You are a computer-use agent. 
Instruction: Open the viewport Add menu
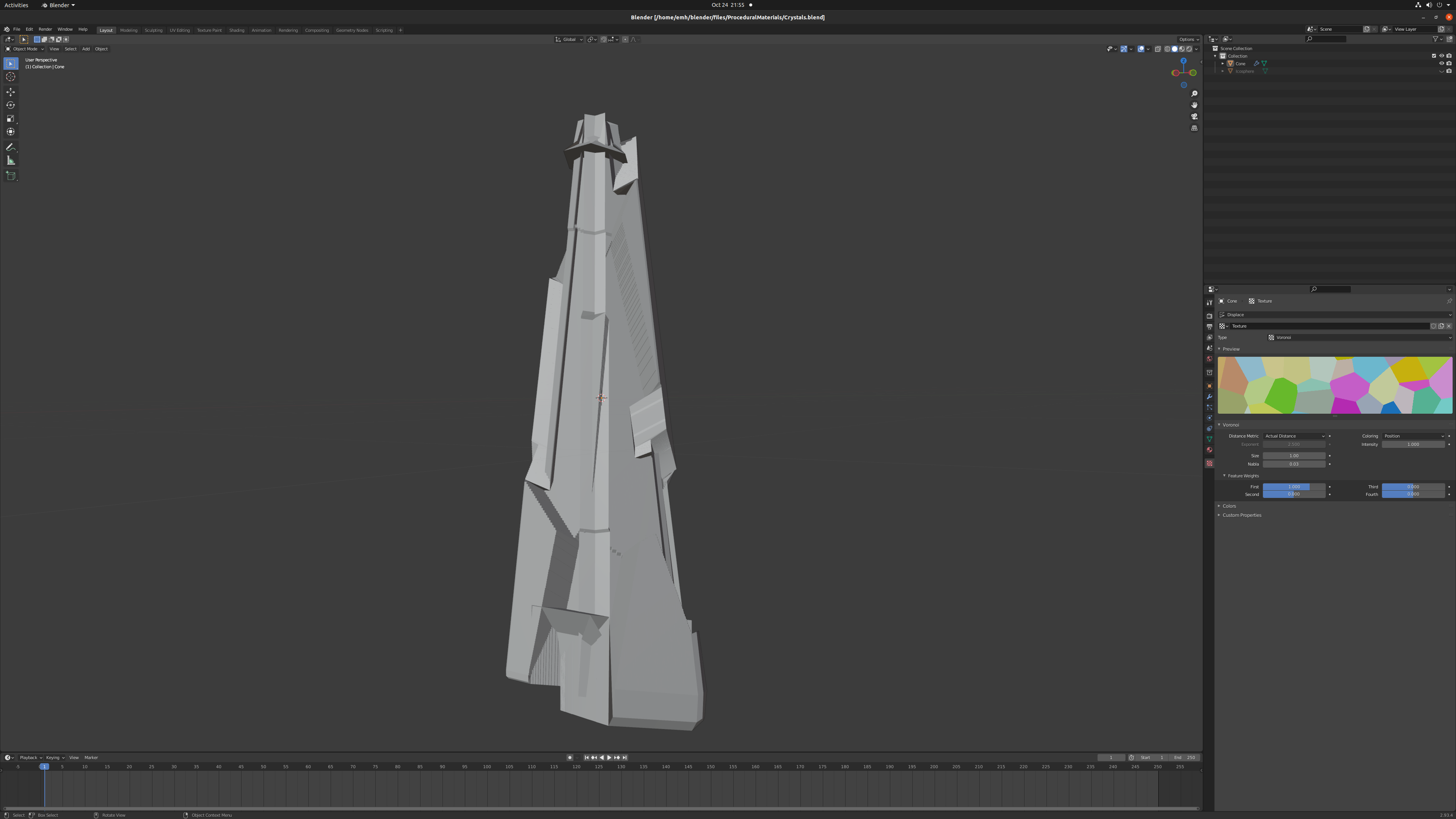coord(86,49)
